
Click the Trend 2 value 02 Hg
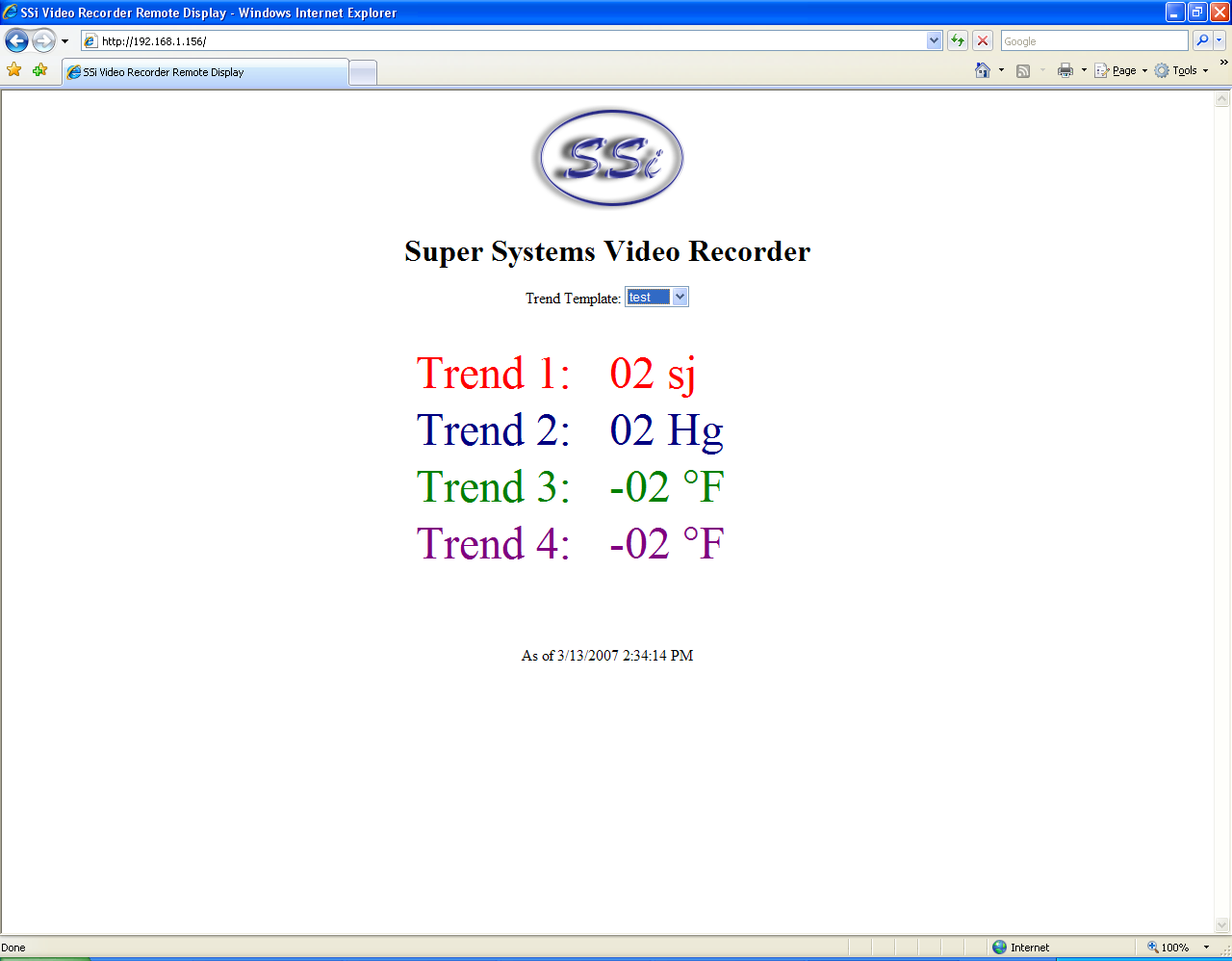666,431
